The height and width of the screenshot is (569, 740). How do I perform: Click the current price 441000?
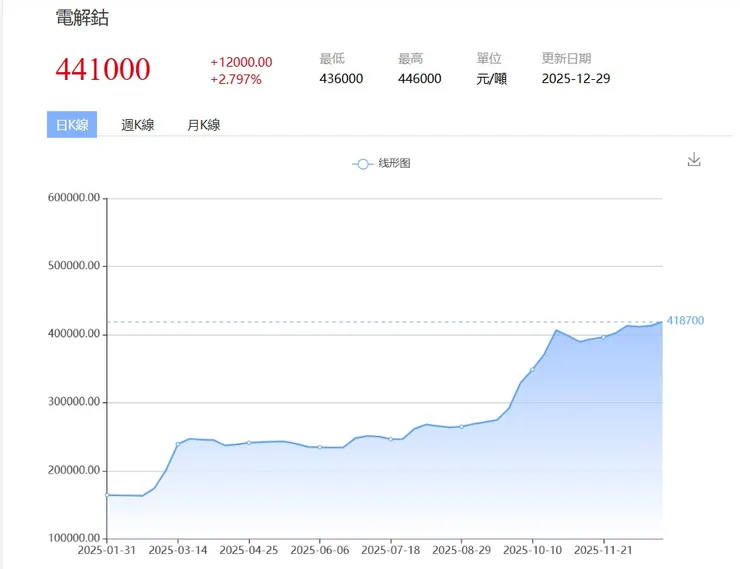[x=103, y=69]
